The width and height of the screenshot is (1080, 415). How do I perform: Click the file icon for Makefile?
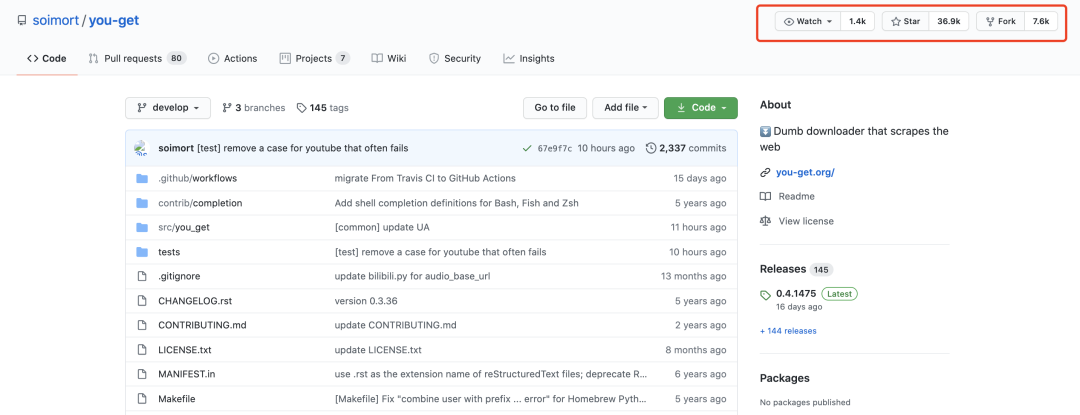(142, 398)
